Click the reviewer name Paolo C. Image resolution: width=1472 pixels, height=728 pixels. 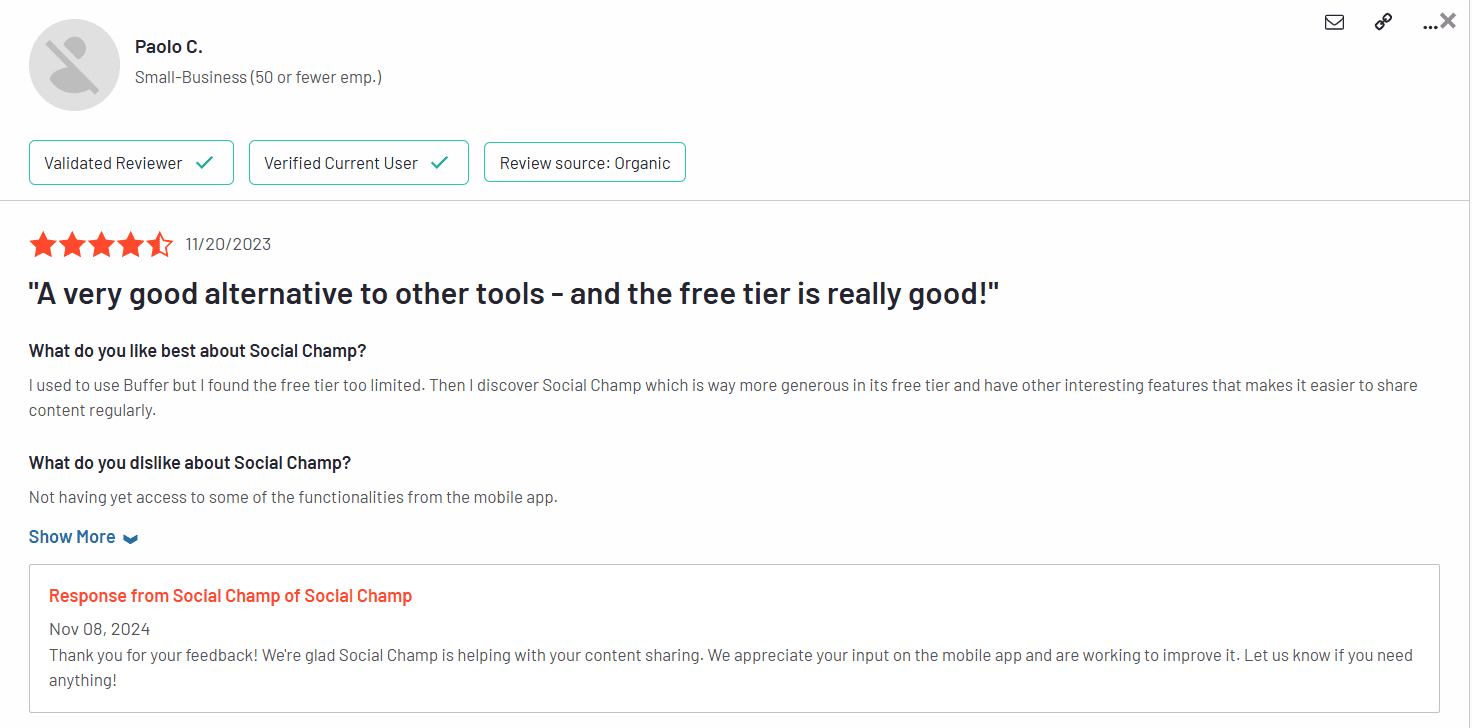coord(169,47)
